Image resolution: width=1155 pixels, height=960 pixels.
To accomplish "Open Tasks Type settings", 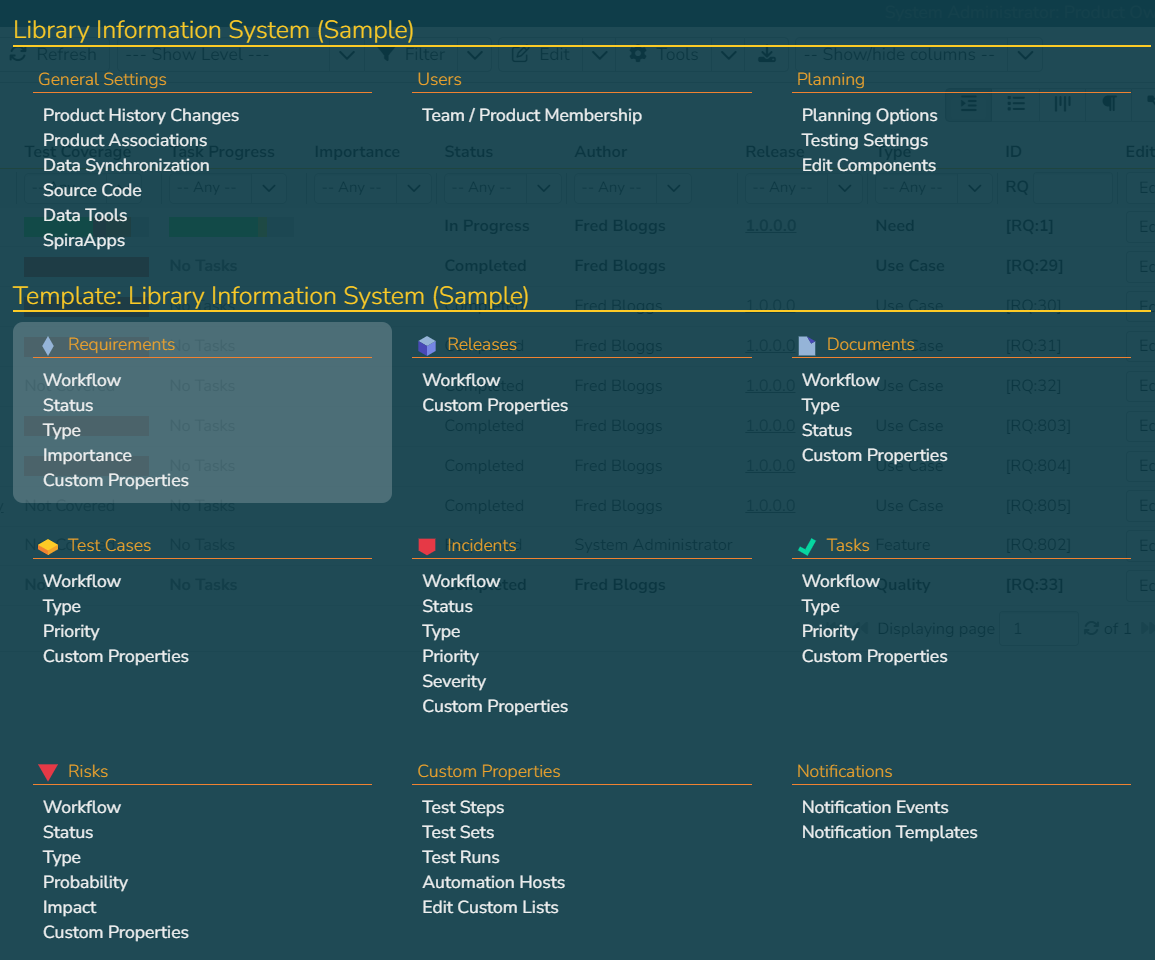I will pyautogui.click(x=821, y=606).
